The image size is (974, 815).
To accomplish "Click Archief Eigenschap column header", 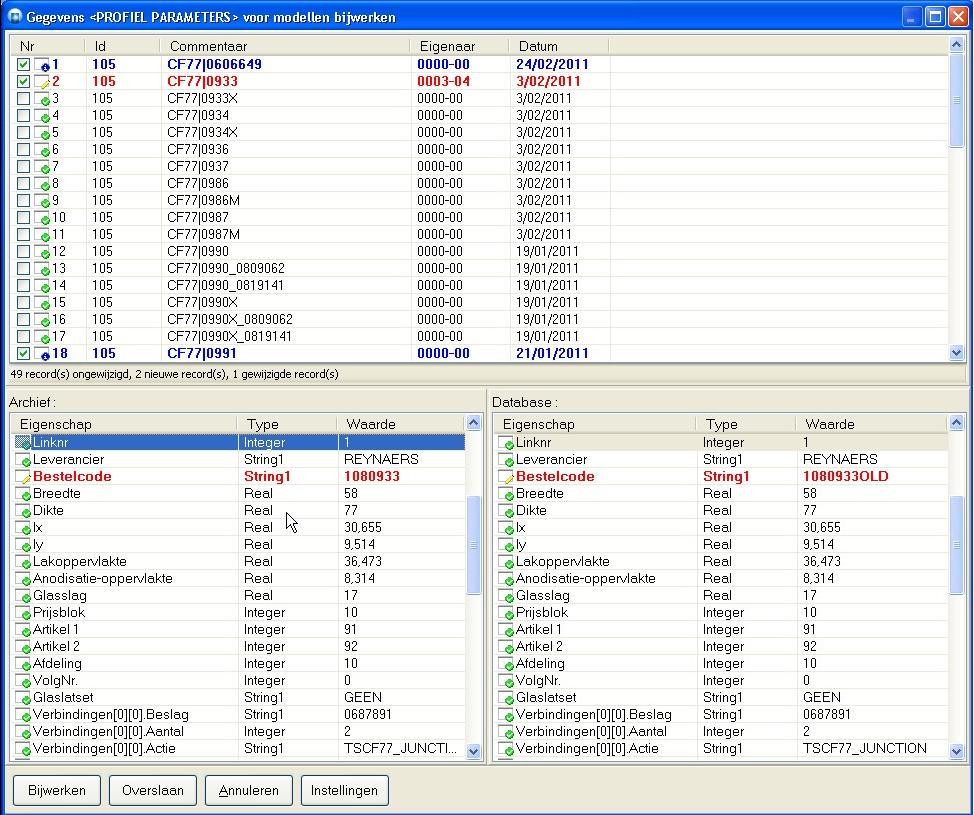I will [x=124, y=424].
